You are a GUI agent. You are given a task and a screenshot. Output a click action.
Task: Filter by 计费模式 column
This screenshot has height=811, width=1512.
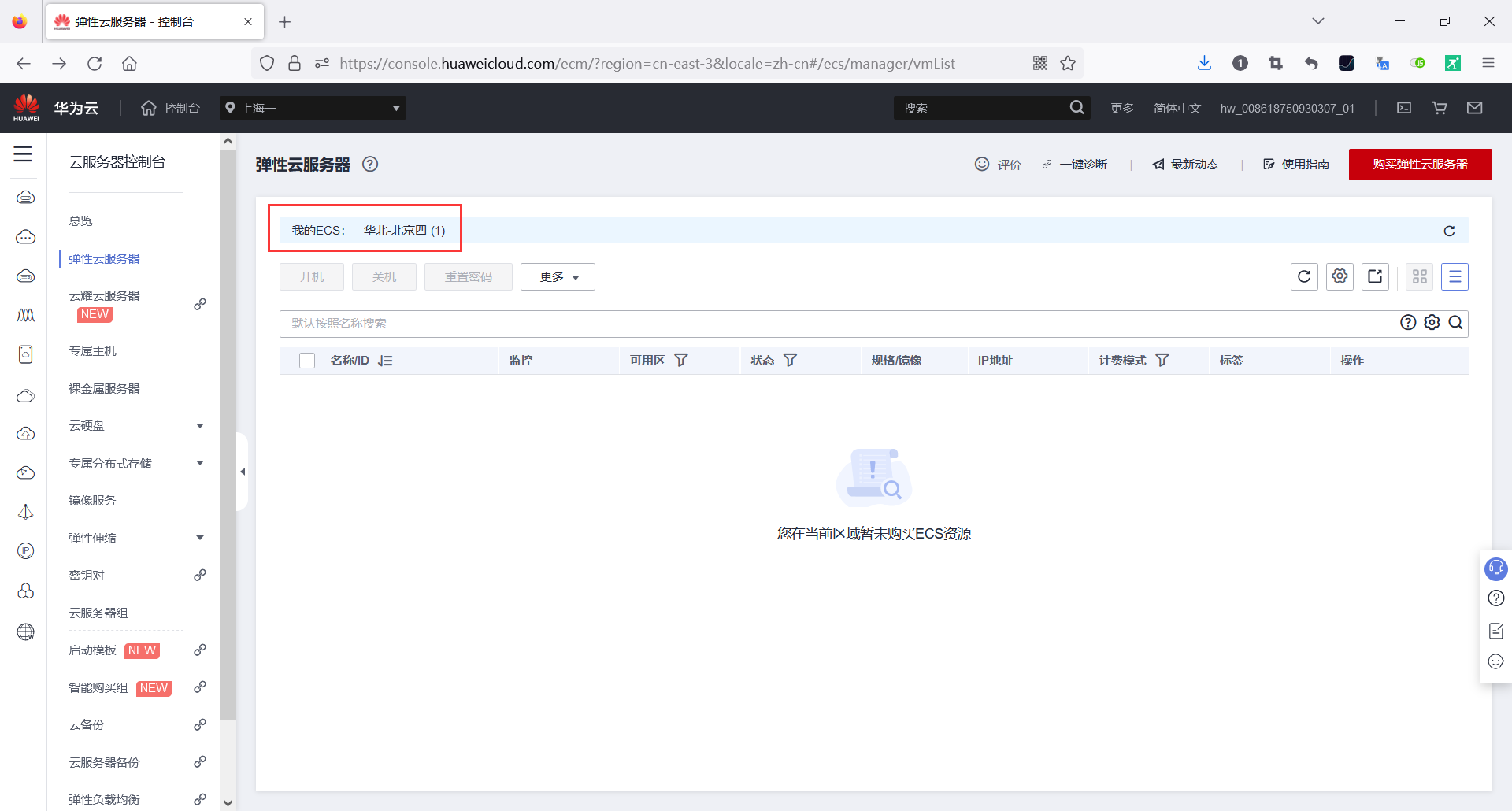[1162, 360]
